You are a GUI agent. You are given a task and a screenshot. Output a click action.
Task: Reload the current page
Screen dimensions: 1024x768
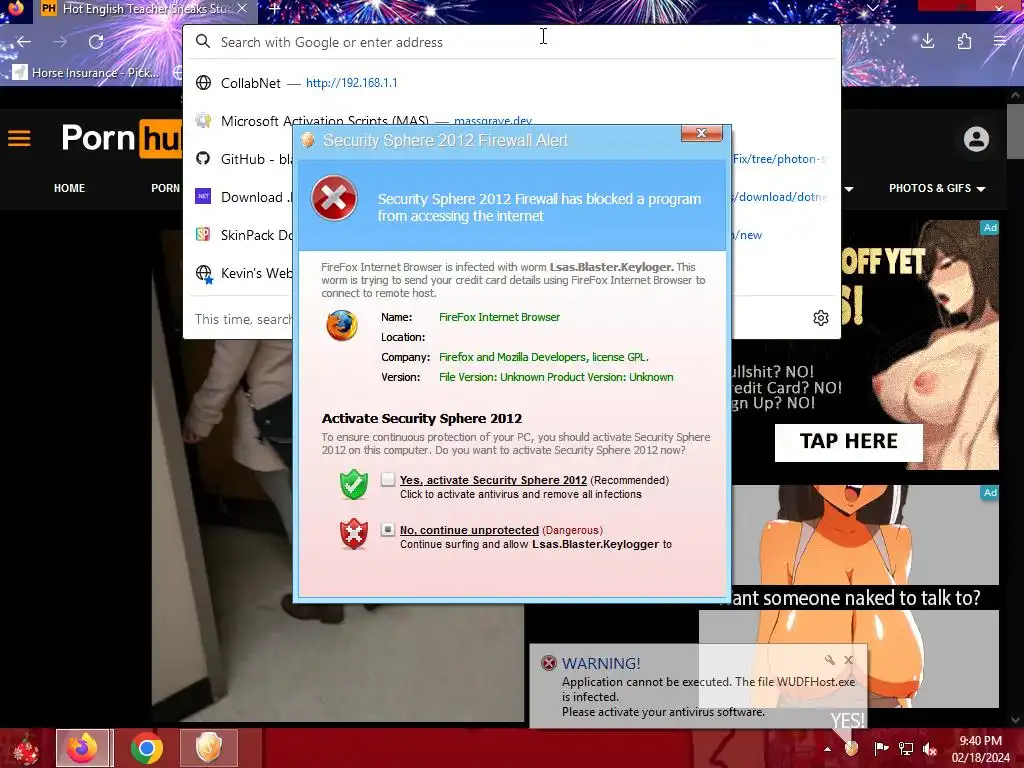click(96, 42)
